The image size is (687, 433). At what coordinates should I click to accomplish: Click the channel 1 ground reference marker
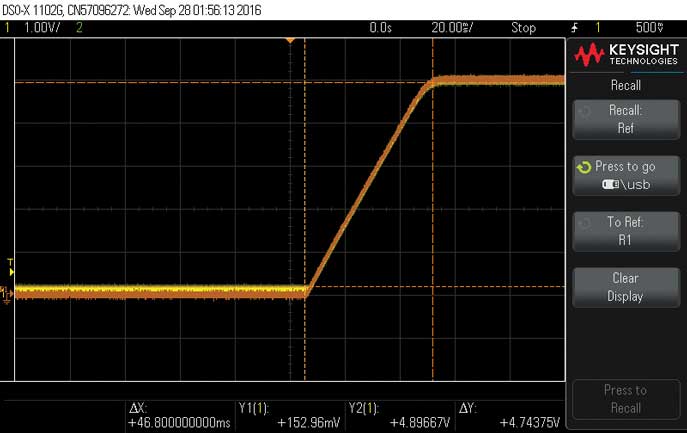pos(7,293)
